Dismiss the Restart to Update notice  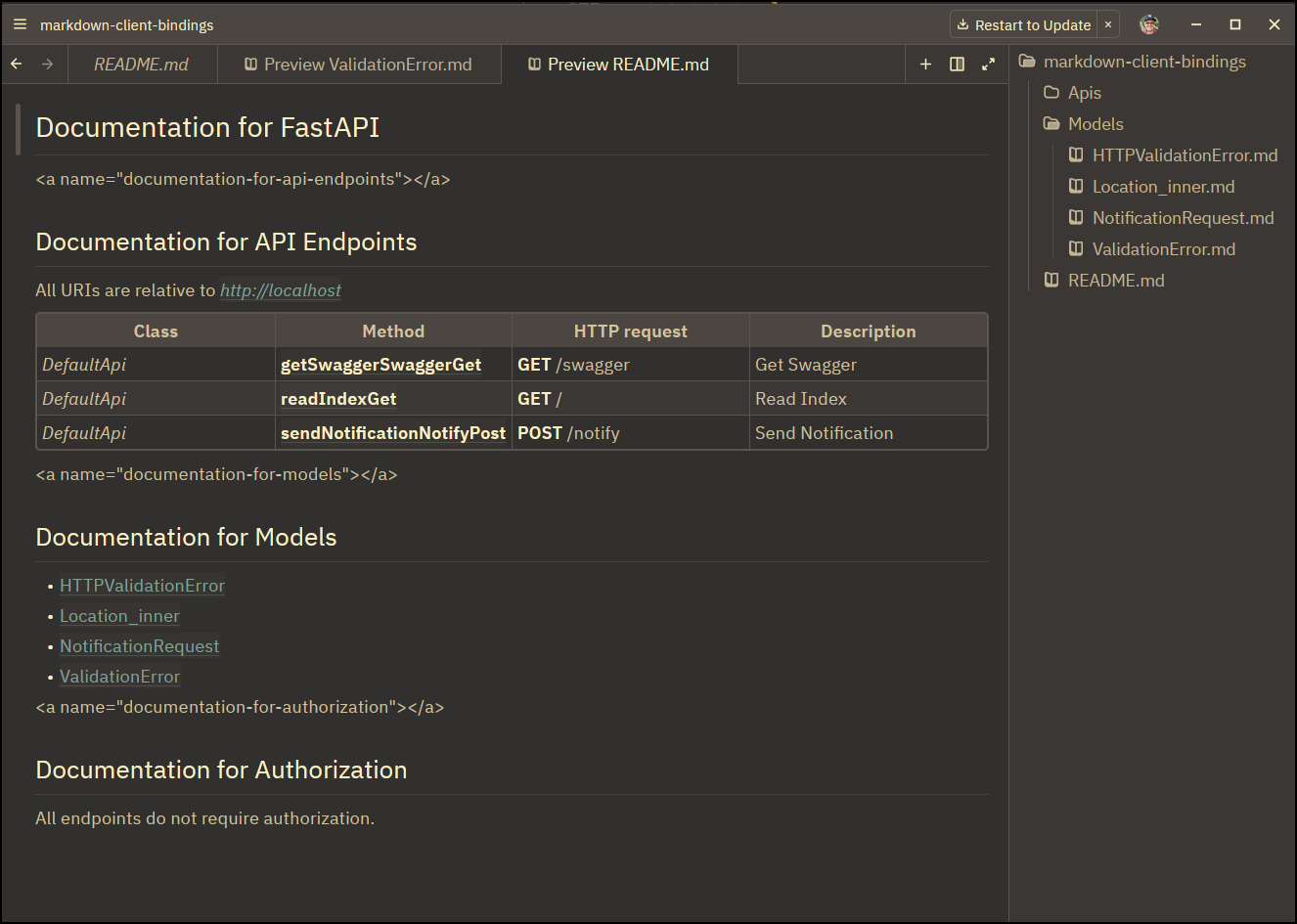point(1108,24)
